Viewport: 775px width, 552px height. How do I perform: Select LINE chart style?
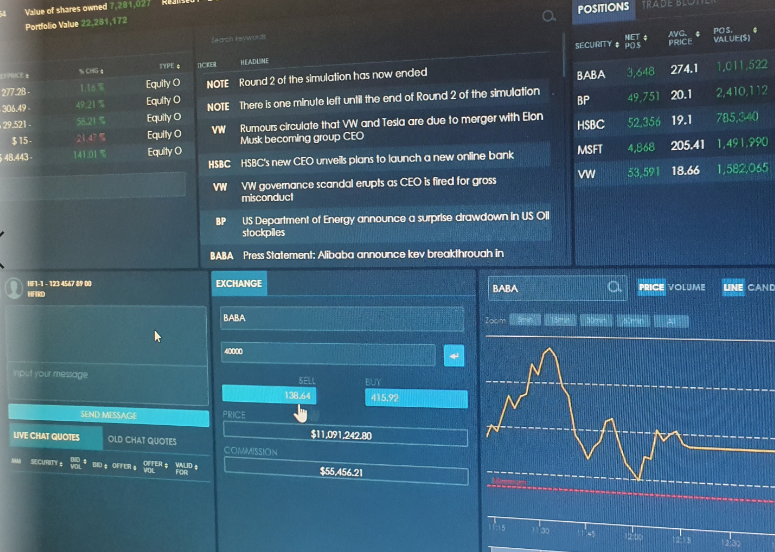732,287
